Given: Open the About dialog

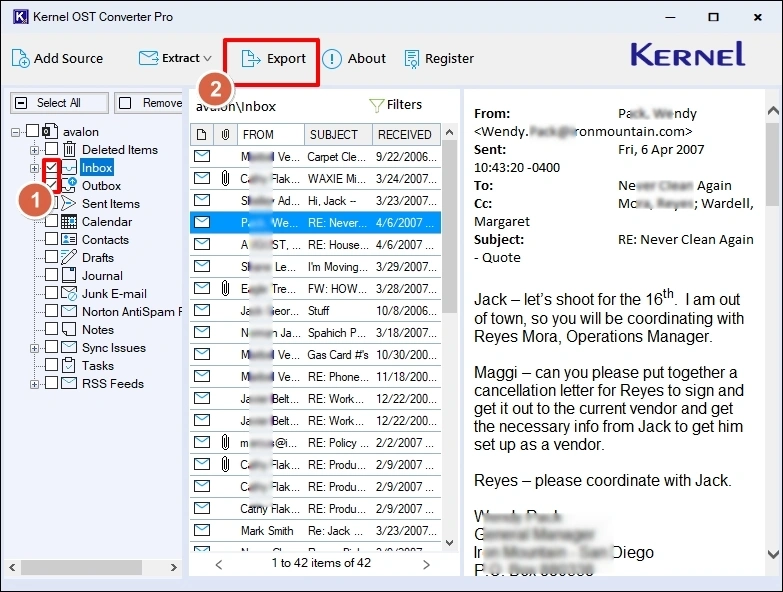Looking at the screenshot, I should pyautogui.click(x=354, y=58).
